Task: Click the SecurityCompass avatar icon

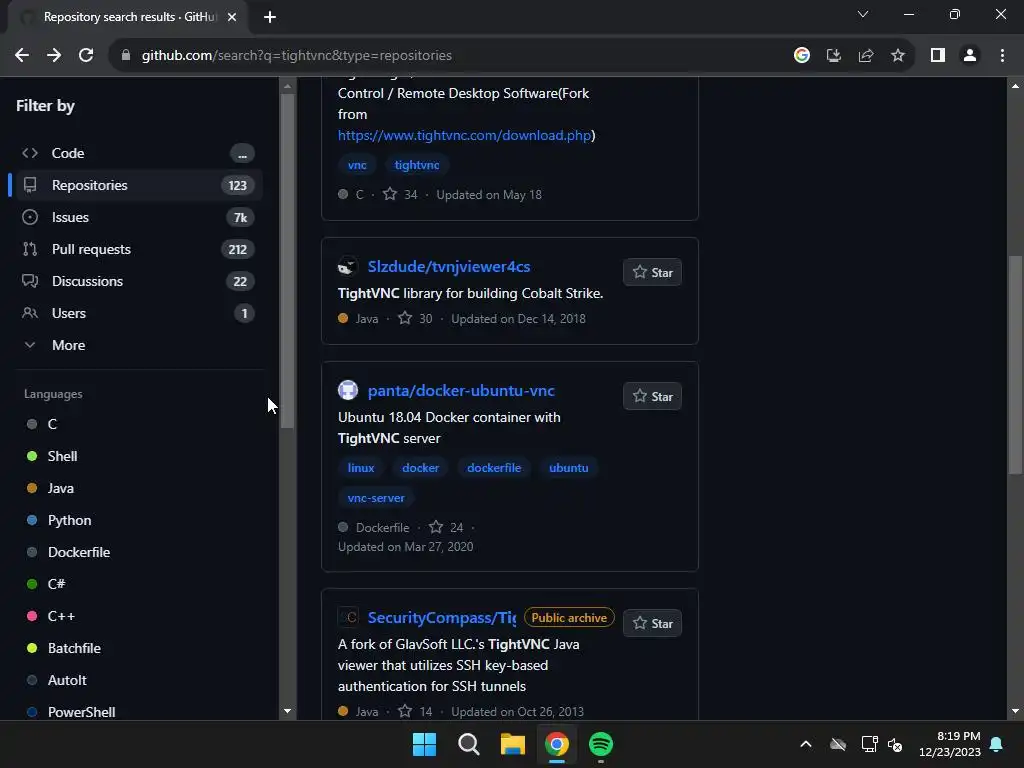Action: click(348, 618)
